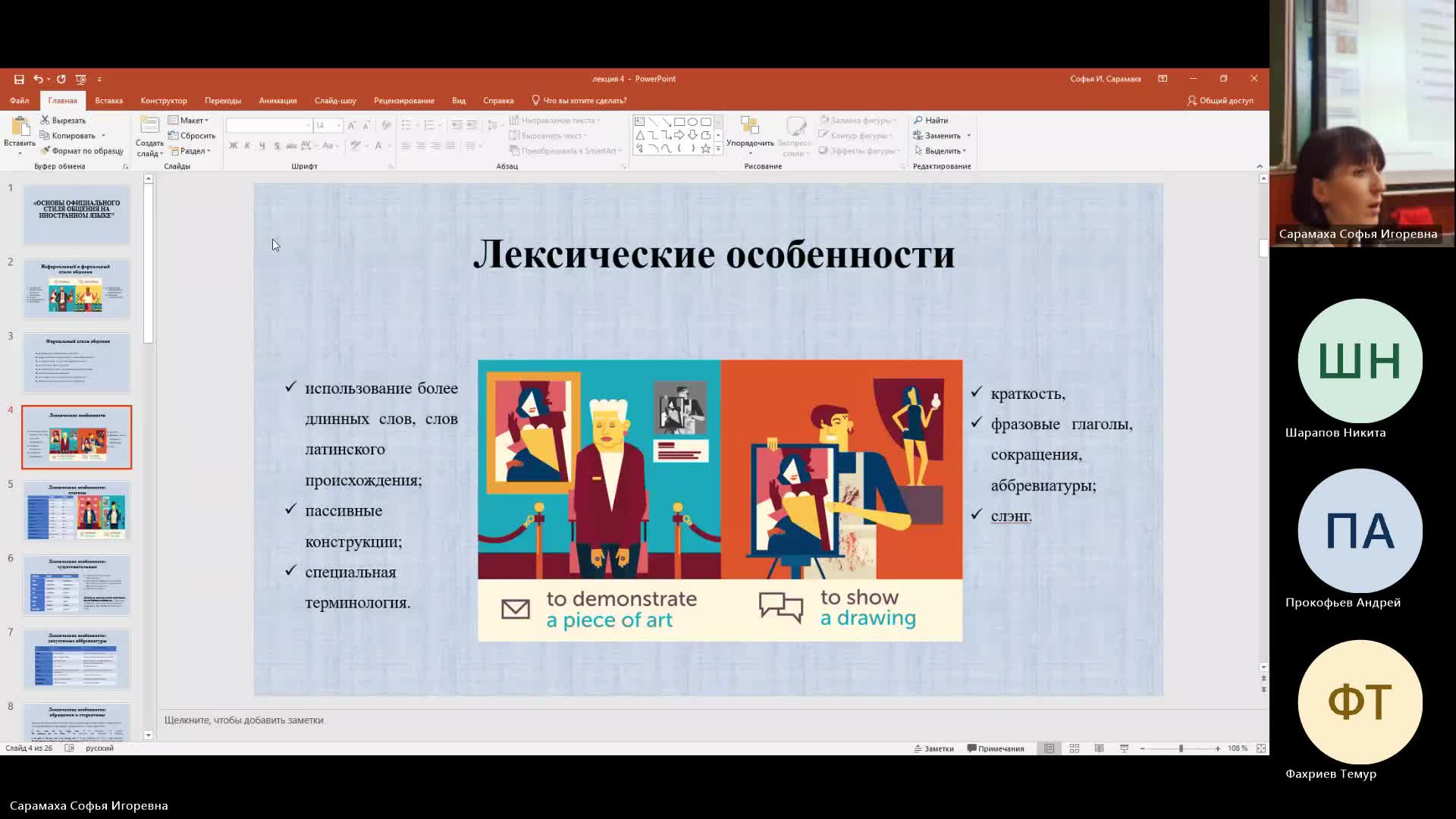
Task: Open the Раздел section dropdown
Action: tap(190, 150)
